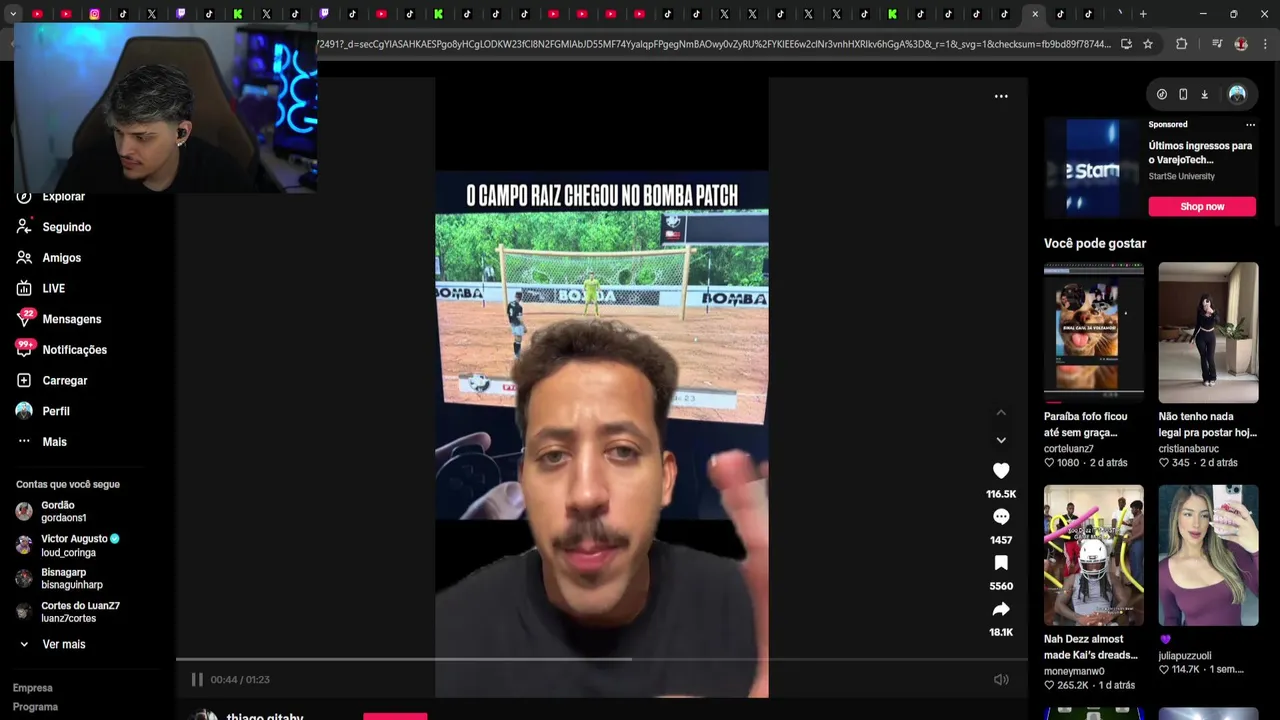
Task: Open Bisnagarp bisnaguinharp account
Action: (60, 578)
